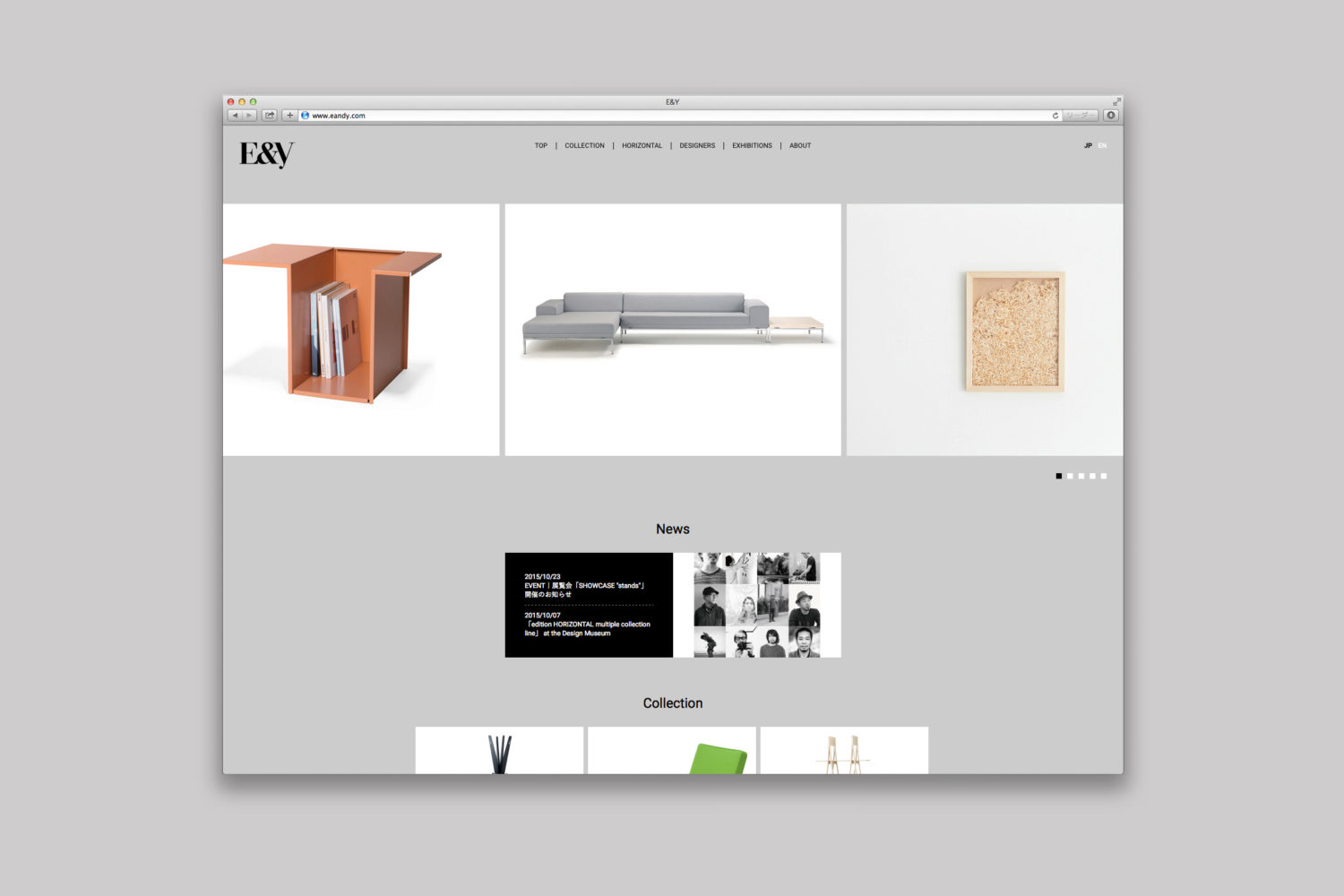Select the first carousel indicator dot

[1059, 476]
